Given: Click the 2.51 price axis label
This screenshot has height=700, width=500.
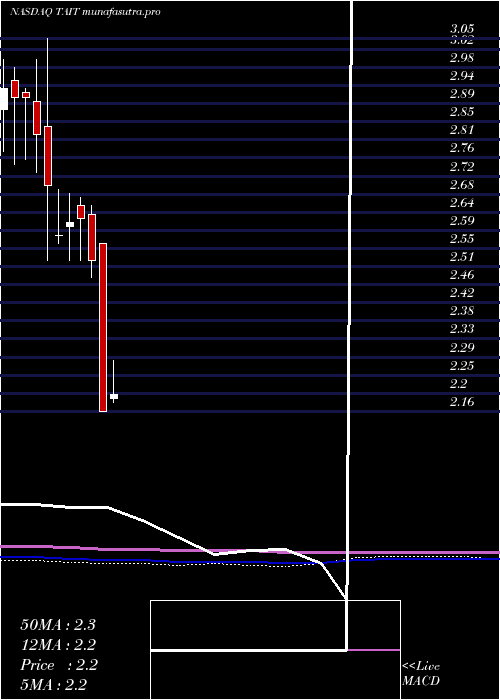Looking at the screenshot, I should (x=462, y=257).
